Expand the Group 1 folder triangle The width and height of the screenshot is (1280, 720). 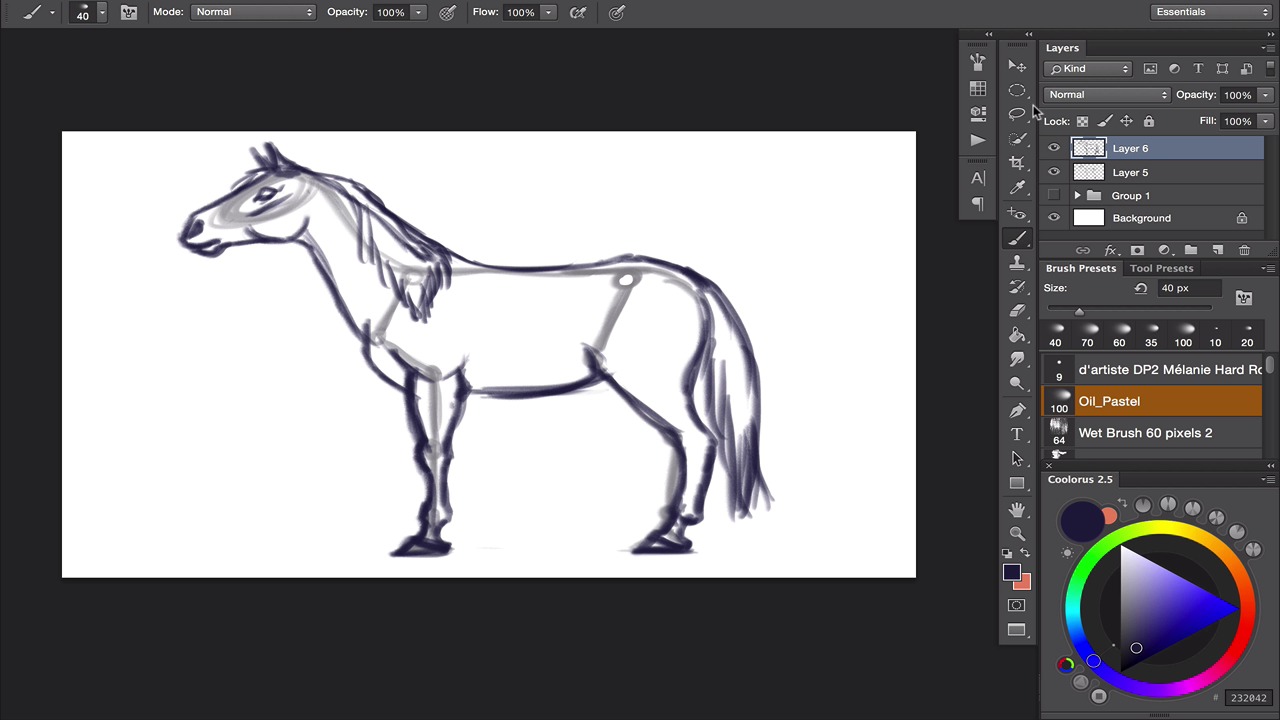[x=1077, y=196]
